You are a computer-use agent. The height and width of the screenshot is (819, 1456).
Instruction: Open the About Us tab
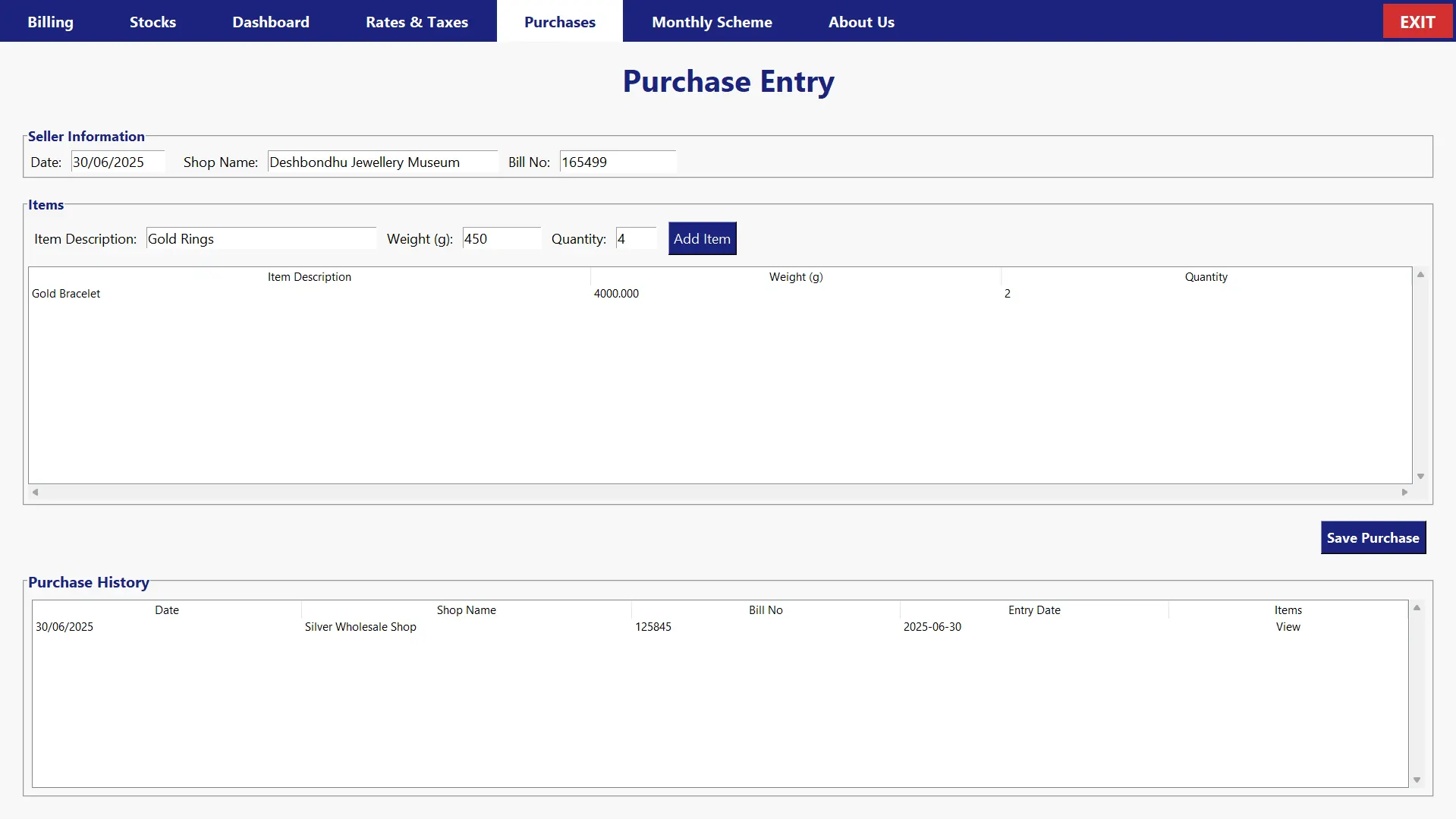[861, 22]
